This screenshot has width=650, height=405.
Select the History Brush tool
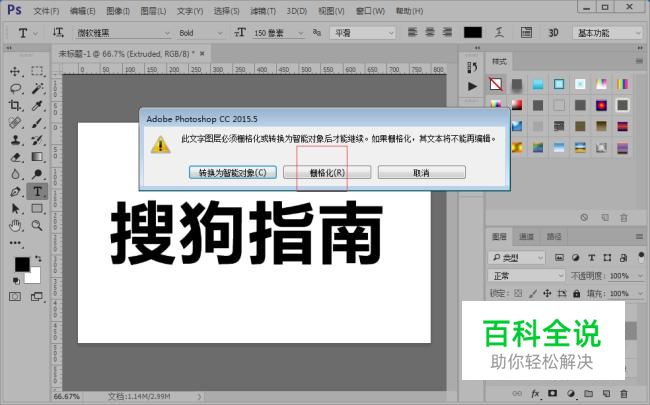tap(37, 140)
